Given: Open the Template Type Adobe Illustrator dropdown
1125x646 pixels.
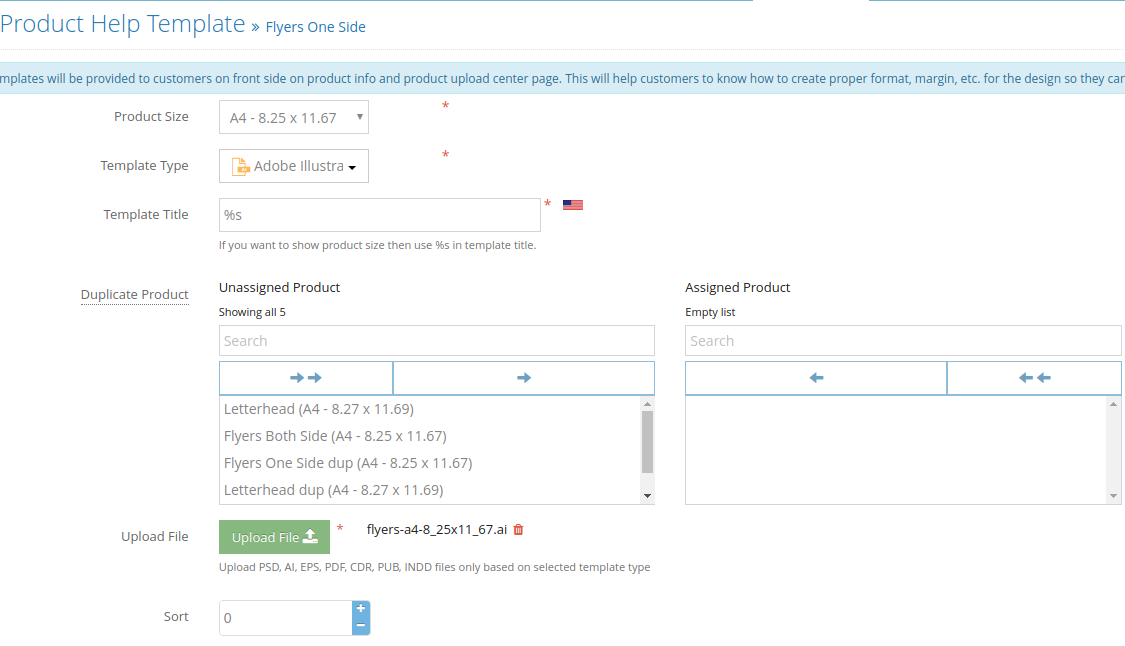Looking at the screenshot, I should pyautogui.click(x=293, y=166).
